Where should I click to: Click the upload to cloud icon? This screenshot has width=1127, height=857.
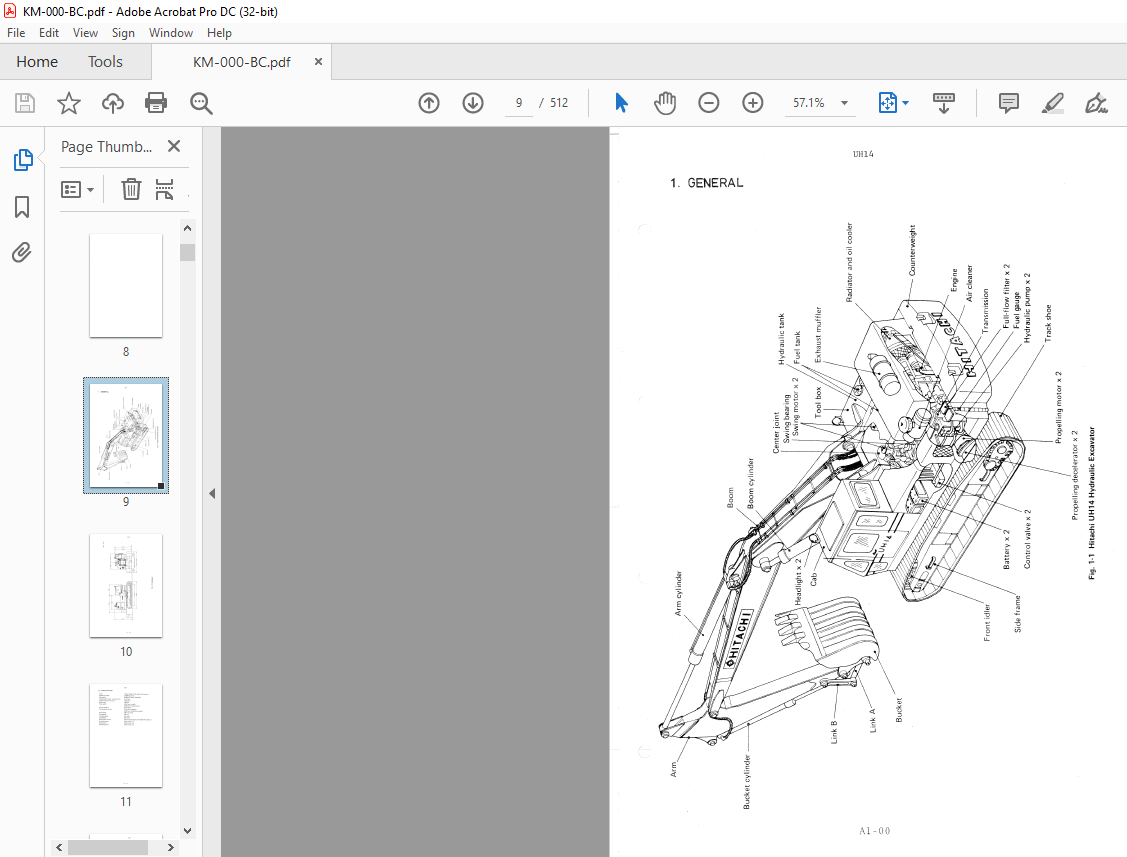click(113, 103)
